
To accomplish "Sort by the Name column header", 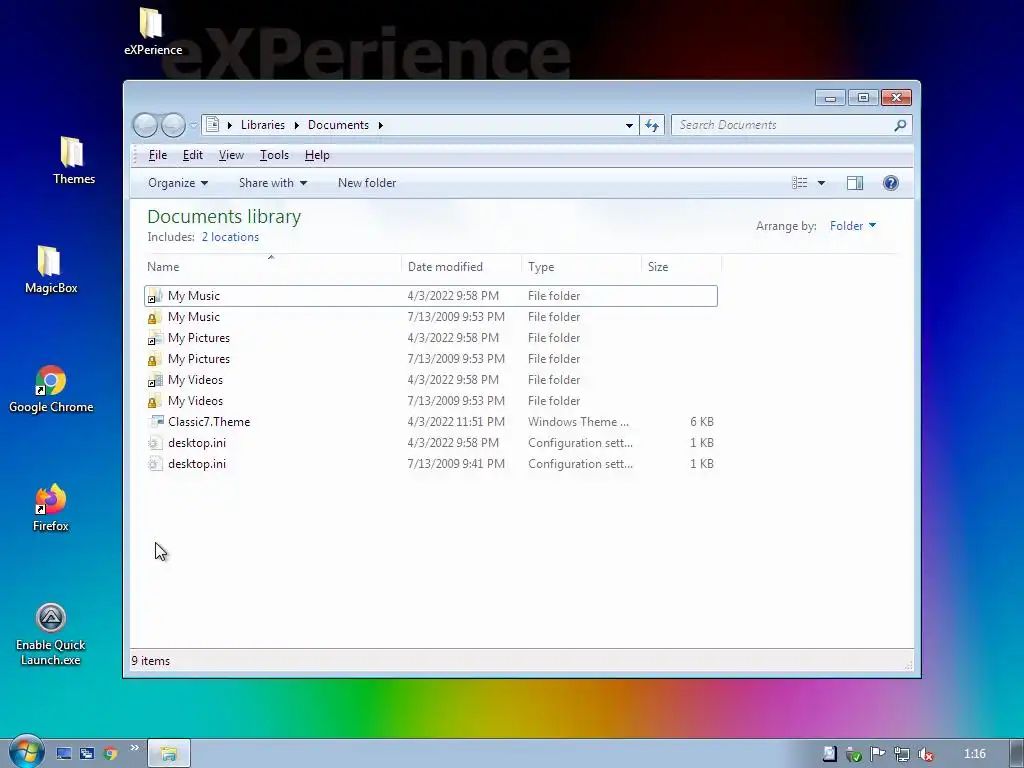I will coord(271,266).
